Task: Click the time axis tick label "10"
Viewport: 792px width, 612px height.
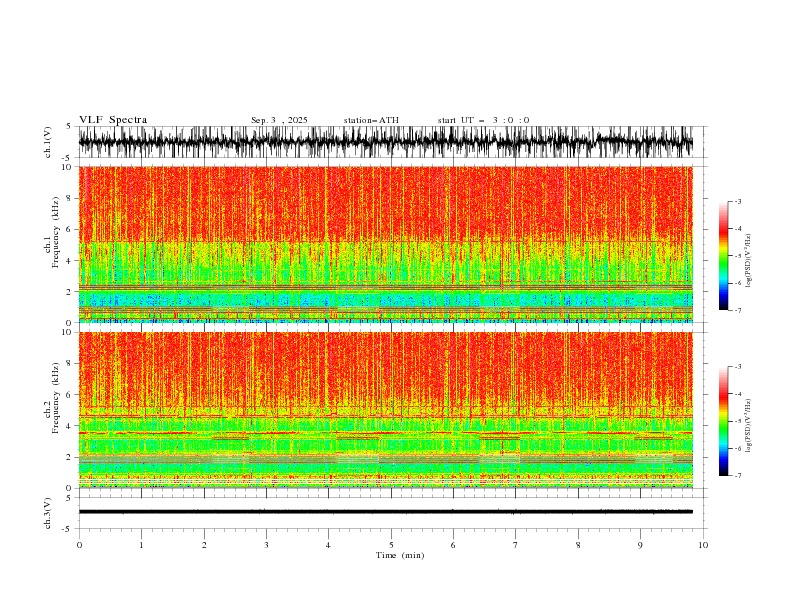Action: pos(703,545)
